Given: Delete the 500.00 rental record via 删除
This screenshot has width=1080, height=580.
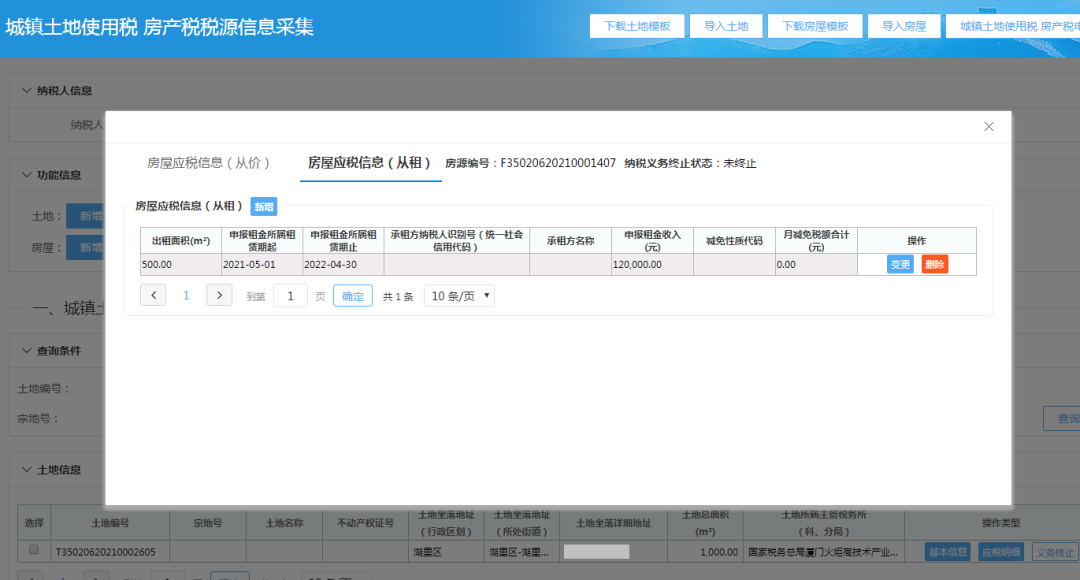Looking at the screenshot, I should pyautogui.click(x=935, y=264).
